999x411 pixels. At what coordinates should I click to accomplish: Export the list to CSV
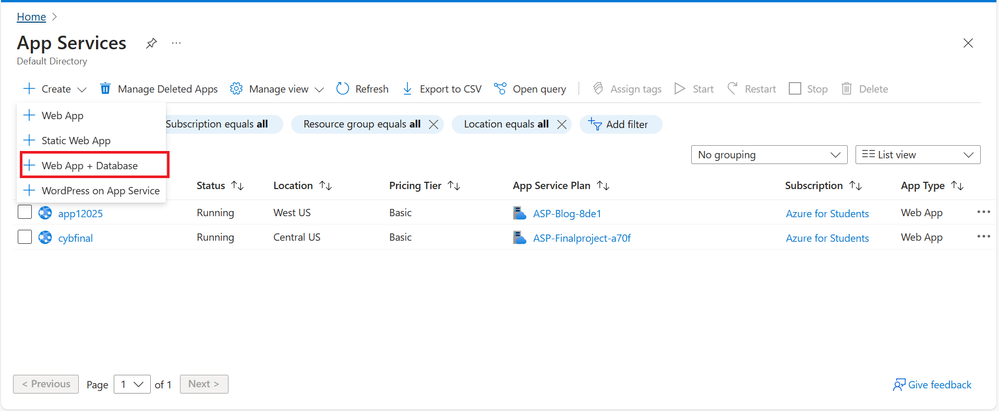coord(442,89)
